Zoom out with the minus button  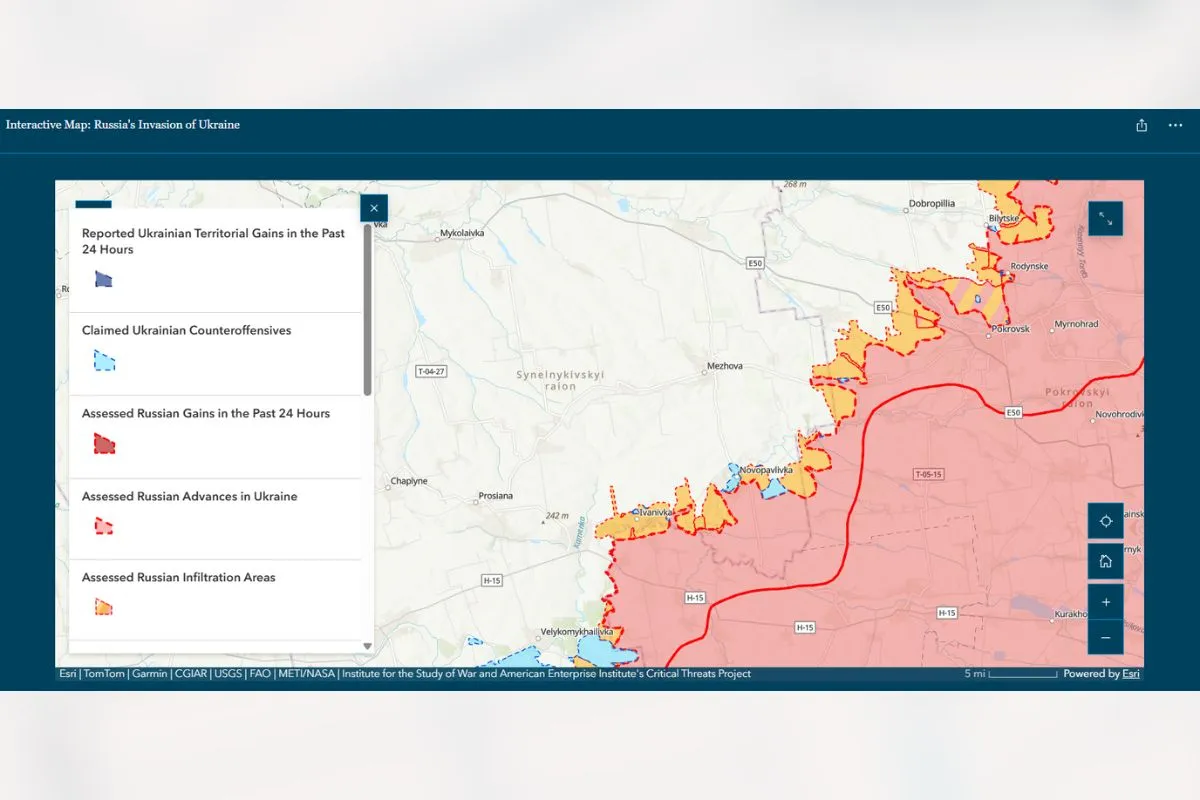tap(1106, 637)
